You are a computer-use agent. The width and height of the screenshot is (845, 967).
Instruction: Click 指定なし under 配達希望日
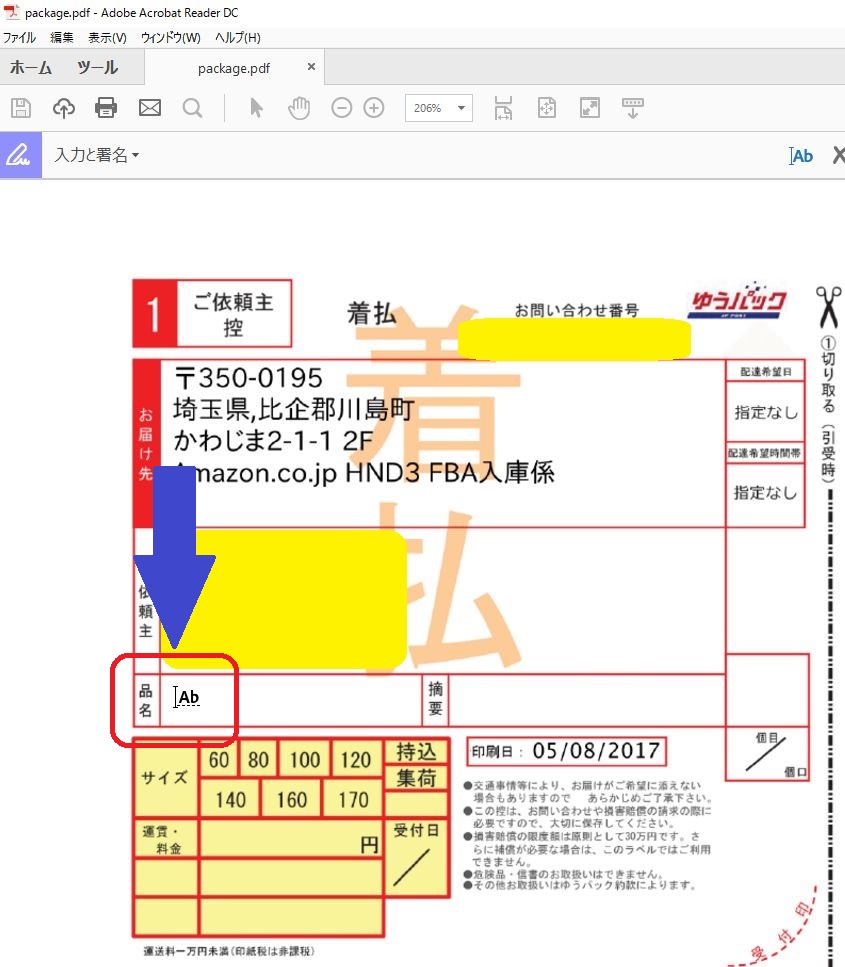pyautogui.click(x=765, y=412)
